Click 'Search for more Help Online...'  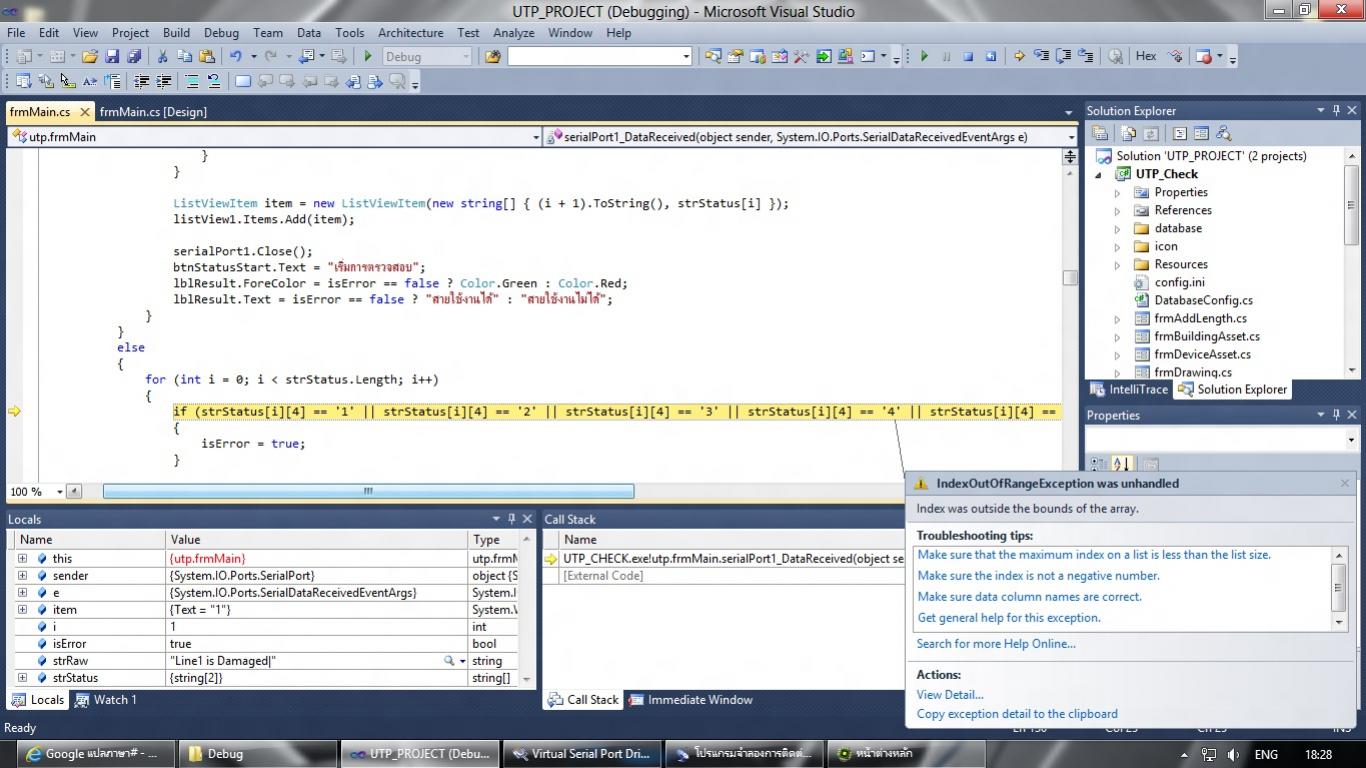click(996, 644)
